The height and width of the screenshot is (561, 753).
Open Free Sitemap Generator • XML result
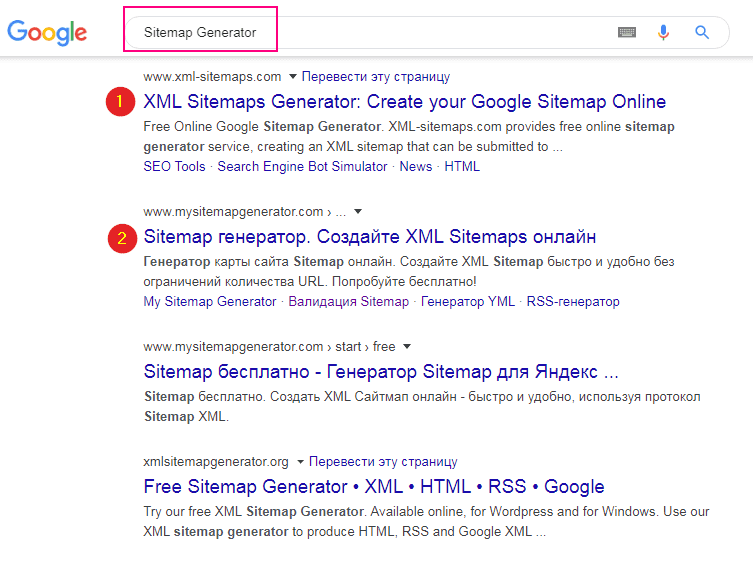(x=374, y=487)
